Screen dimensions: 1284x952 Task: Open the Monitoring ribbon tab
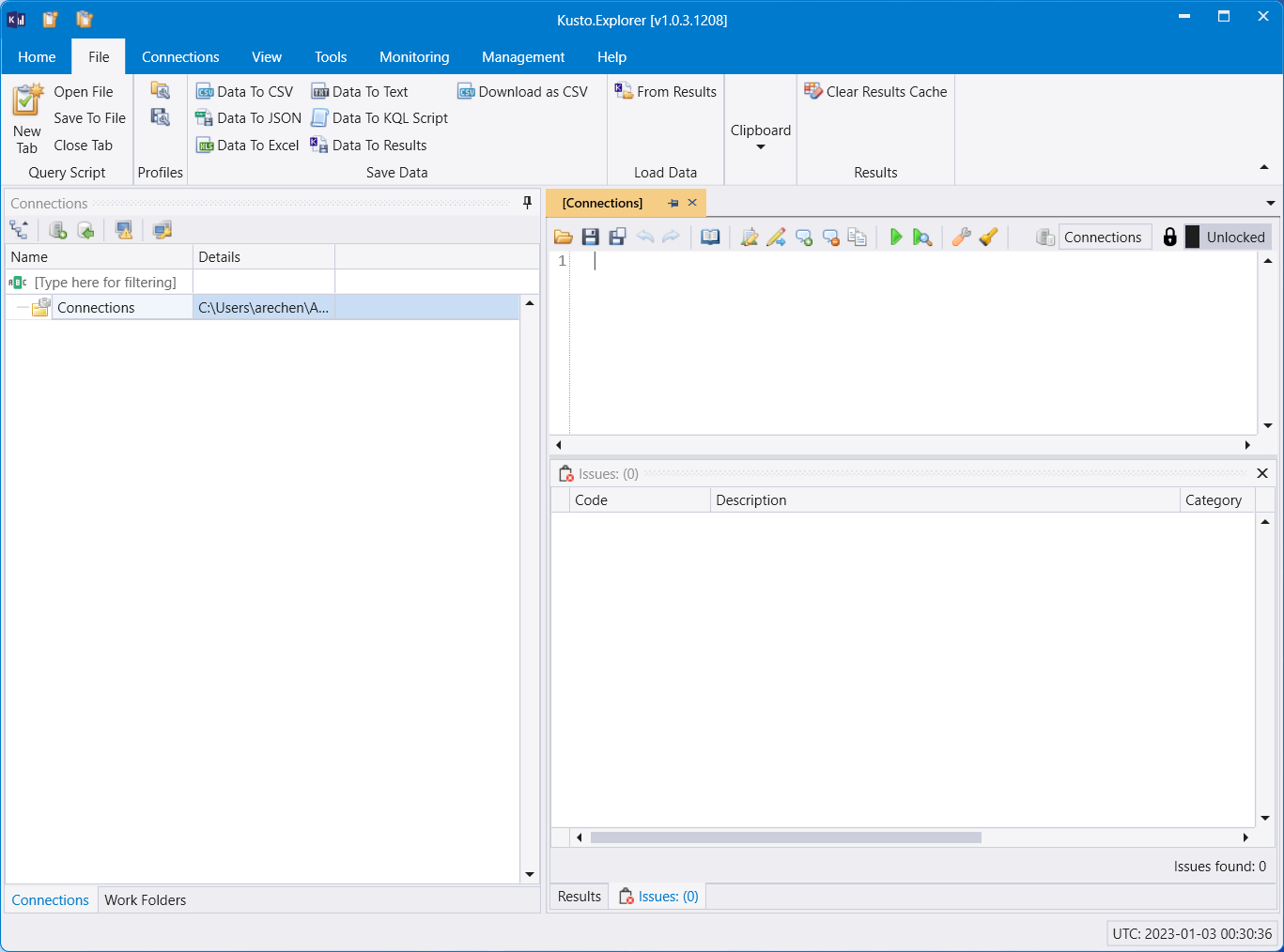[x=414, y=57]
